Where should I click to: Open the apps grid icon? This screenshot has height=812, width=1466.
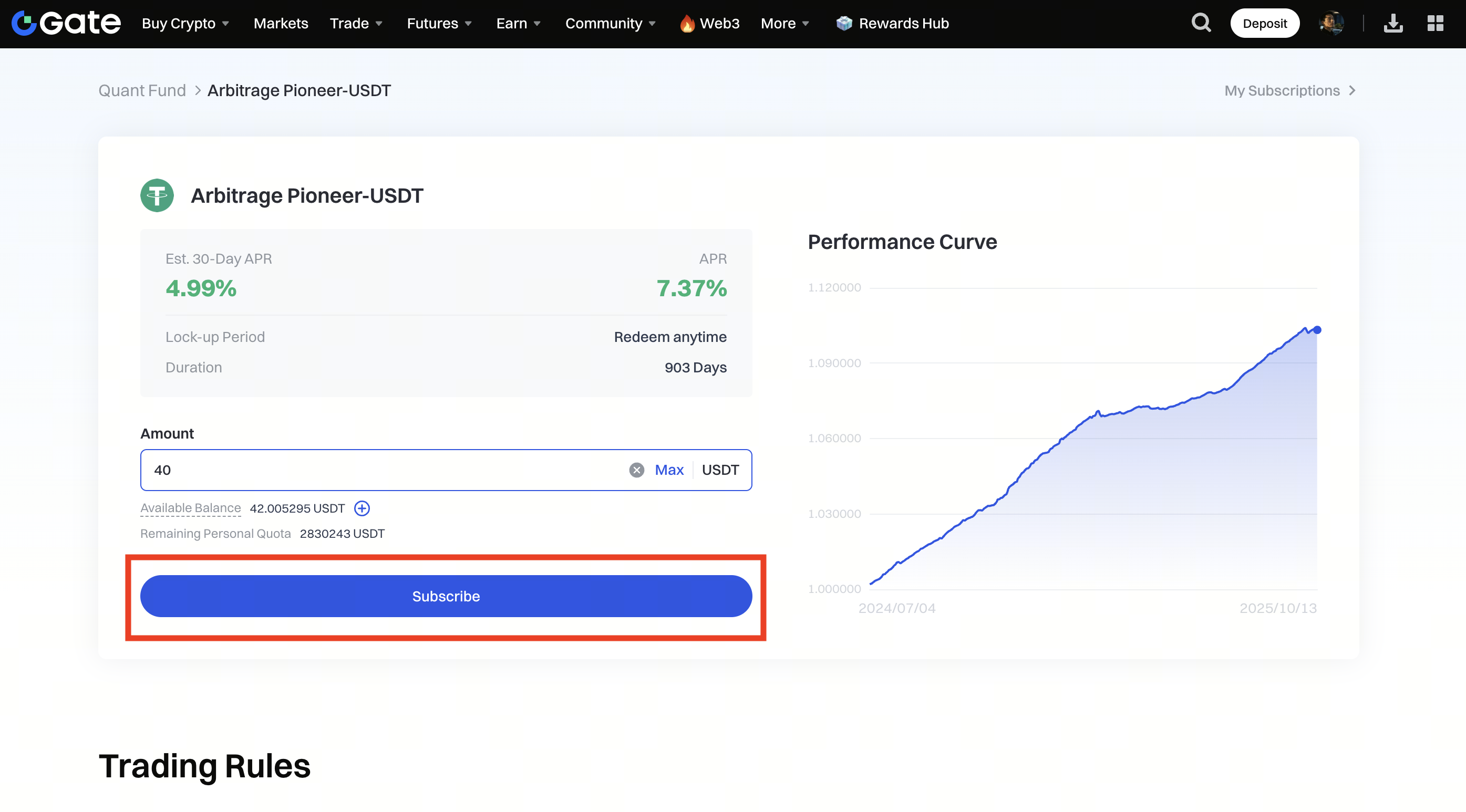1434,23
